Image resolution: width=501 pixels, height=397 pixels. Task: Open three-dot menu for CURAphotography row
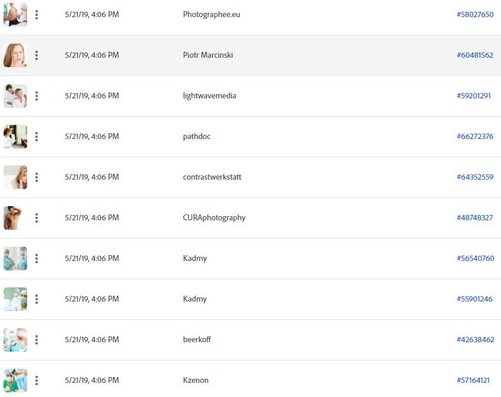pos(37,218)
